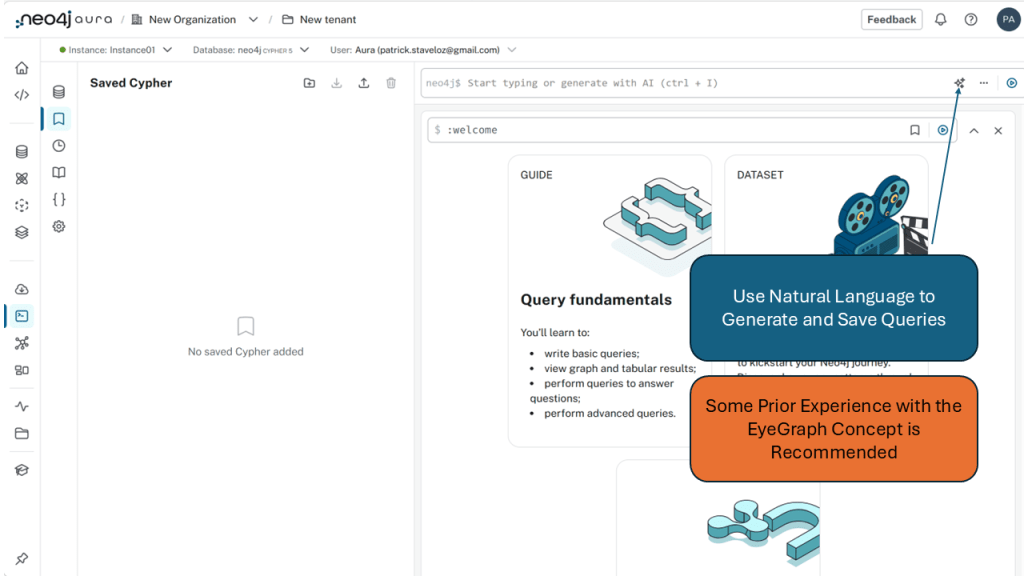Open the Query tool in left navigation
Screen dimensions: 1024x576
pyautogui.click(x=21, y=316)
